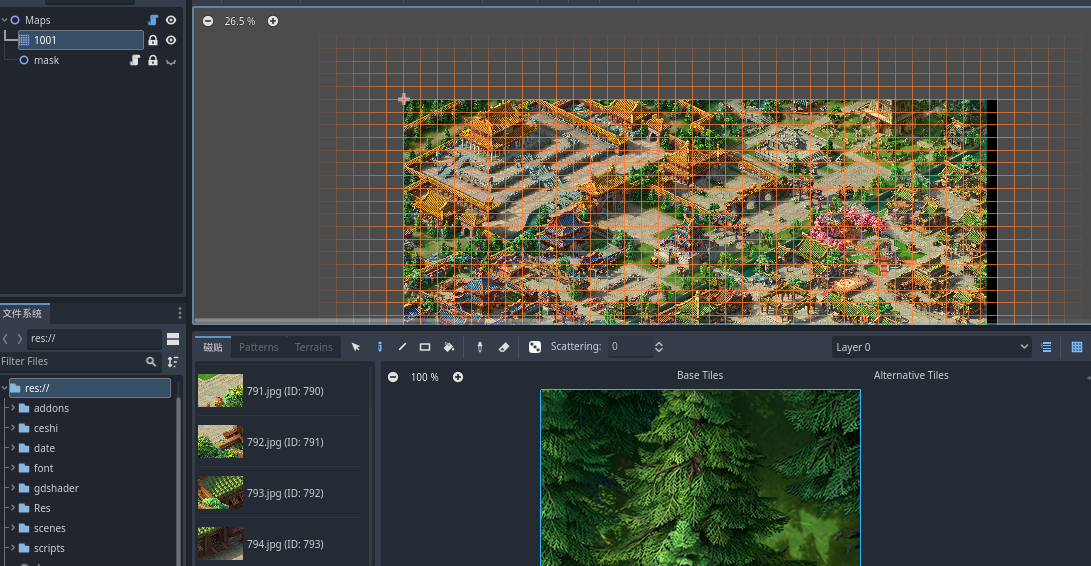Open file sort options

coord(173,361)
